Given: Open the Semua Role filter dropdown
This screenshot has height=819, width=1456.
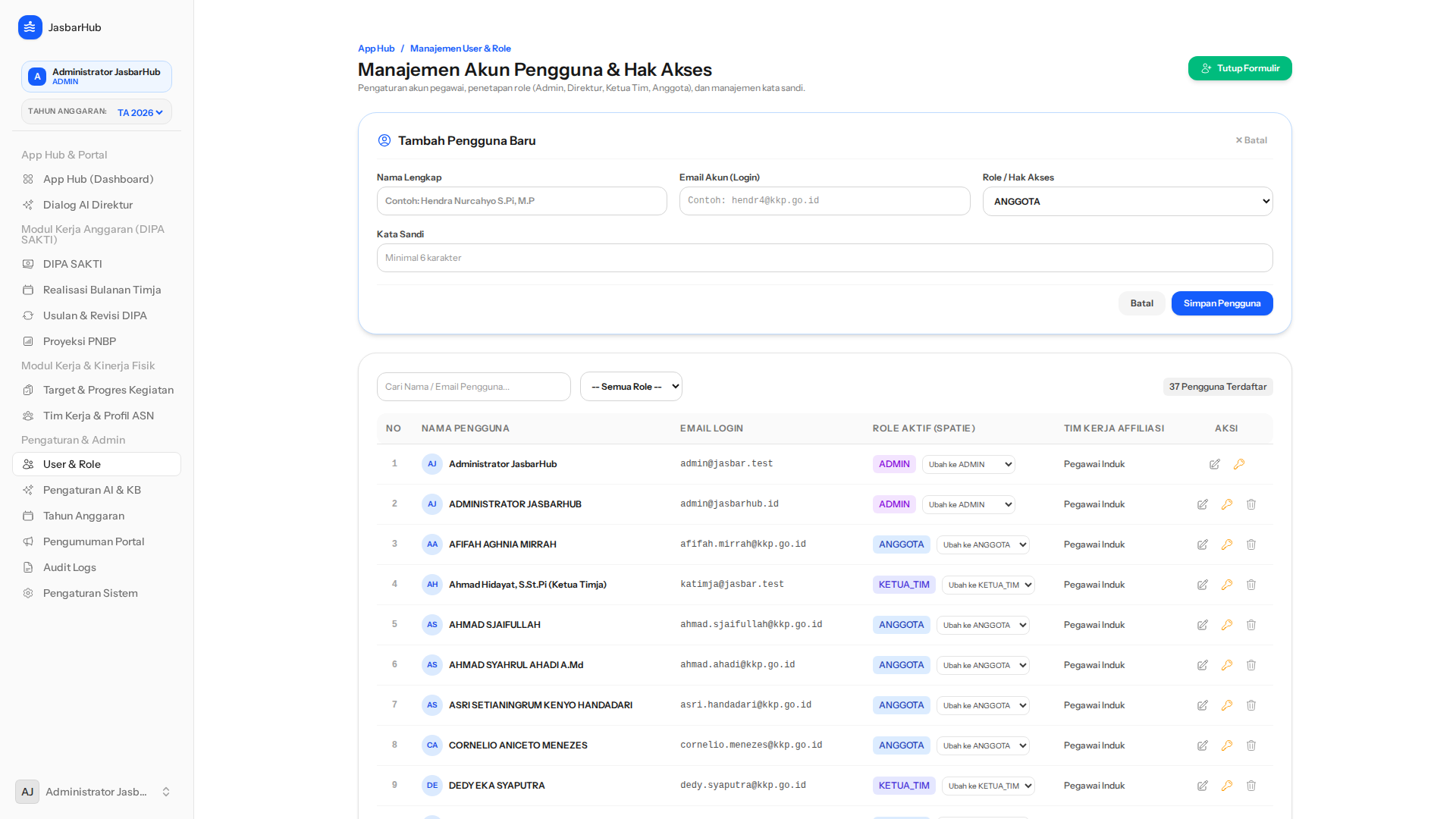Looking at the screenshot, I should [631, 387].
